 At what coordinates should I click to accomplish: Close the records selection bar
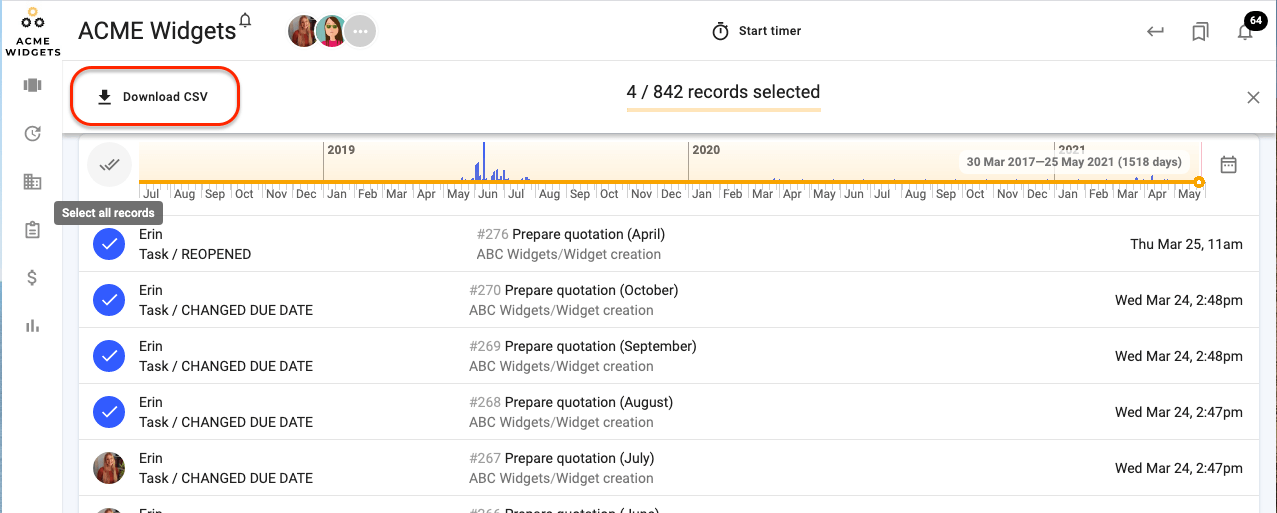[1253, 97]
